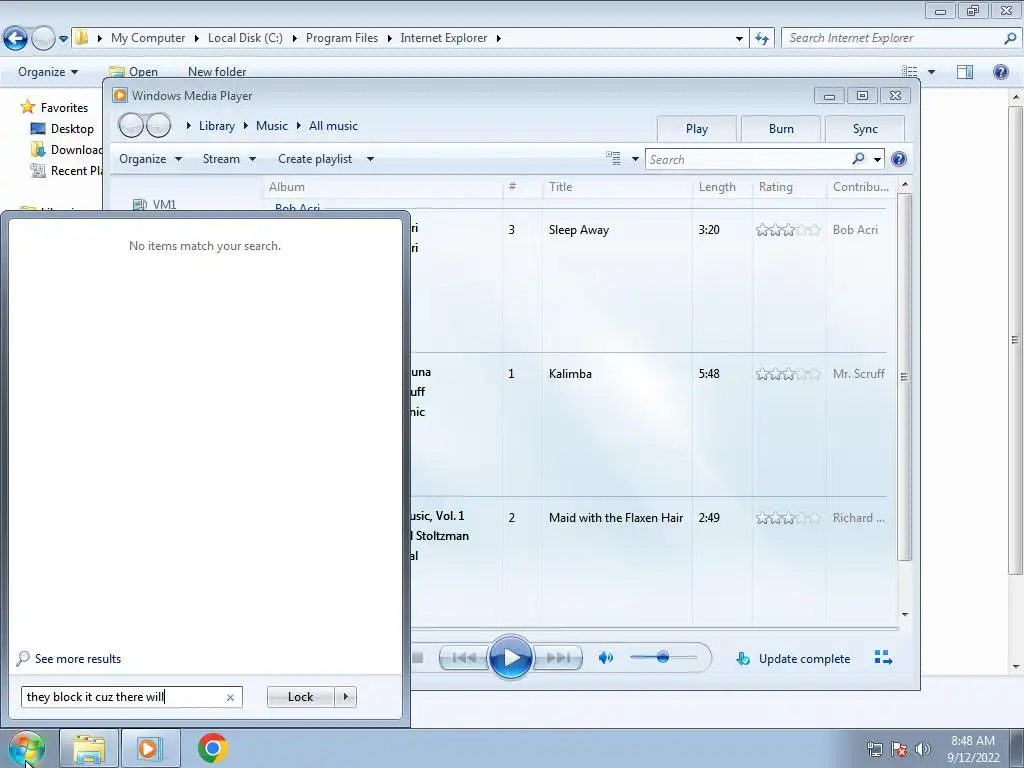Viewport: 1024px width, 768px height.
Task: Launch Google Chrome from taskbar
Action: (x=212, y=748)
